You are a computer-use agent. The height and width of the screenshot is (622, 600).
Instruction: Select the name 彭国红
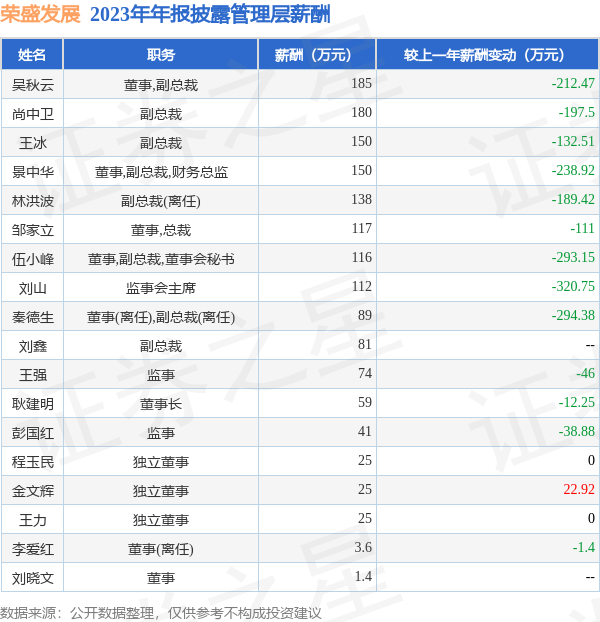pyautogui.click(x=33, y=433)
